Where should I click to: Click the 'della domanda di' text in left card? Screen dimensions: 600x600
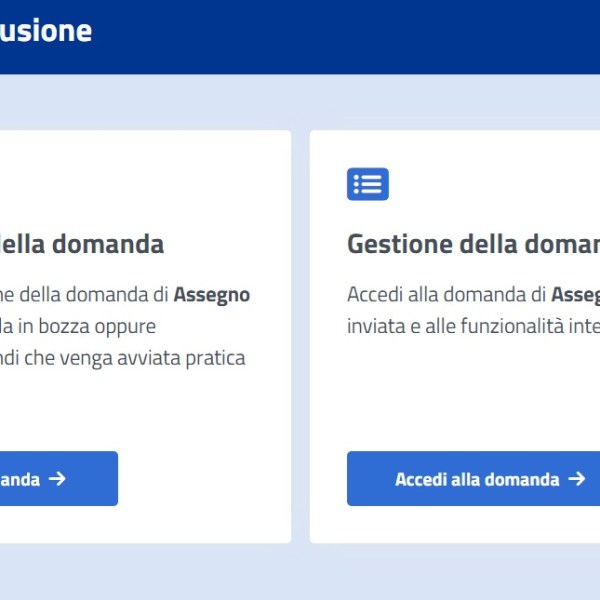click(x=94, y=295)
